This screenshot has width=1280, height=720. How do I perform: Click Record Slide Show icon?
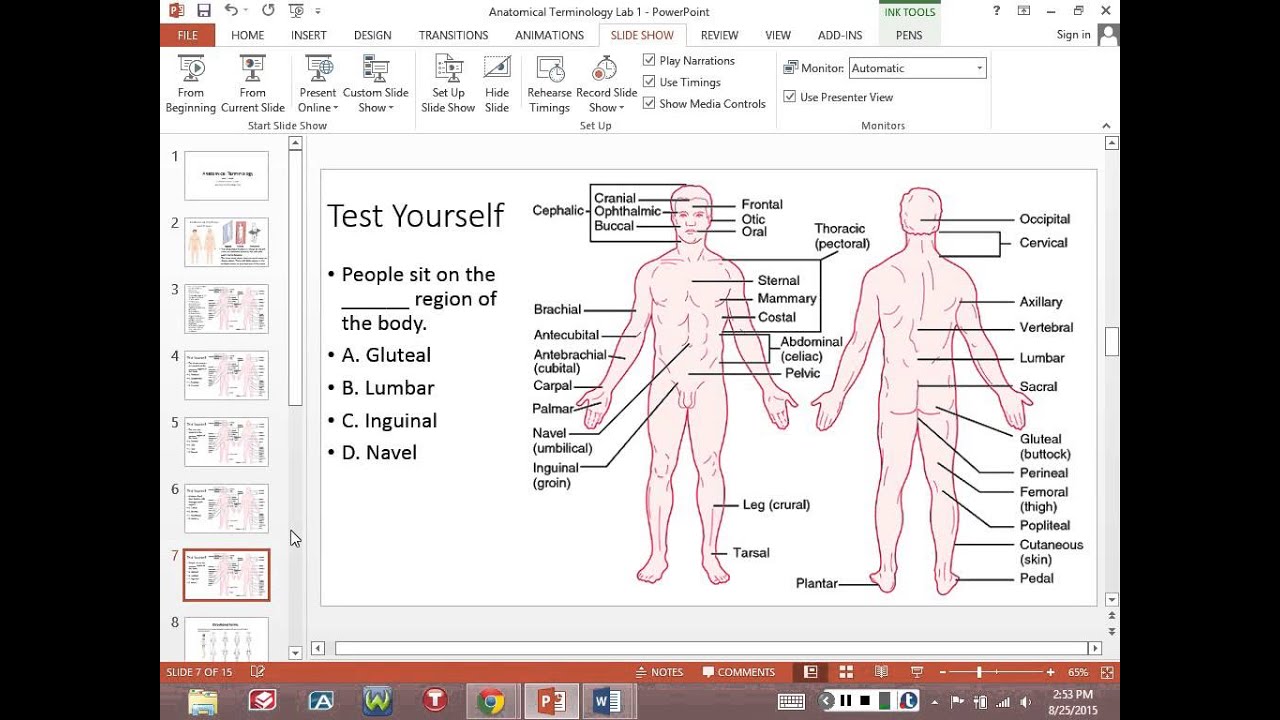pos(606,70)
